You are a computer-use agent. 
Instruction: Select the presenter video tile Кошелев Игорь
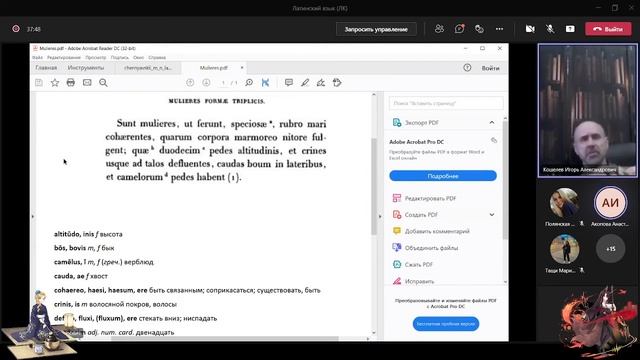click(x=588, y=111)
